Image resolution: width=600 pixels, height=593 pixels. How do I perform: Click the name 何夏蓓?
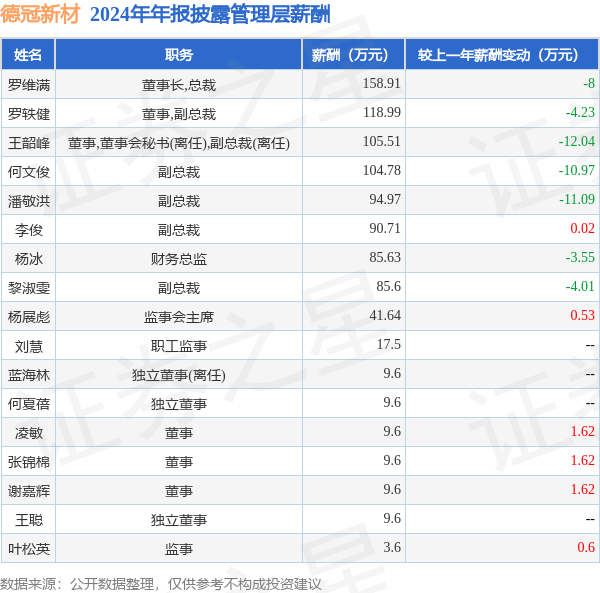click(x=29, y=404)
